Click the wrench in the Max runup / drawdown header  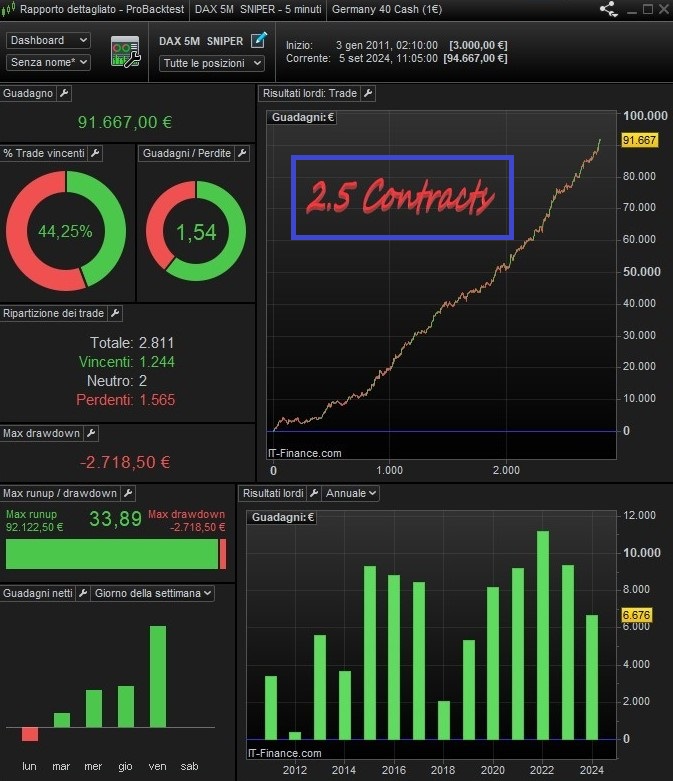click(x=127, y=493)
